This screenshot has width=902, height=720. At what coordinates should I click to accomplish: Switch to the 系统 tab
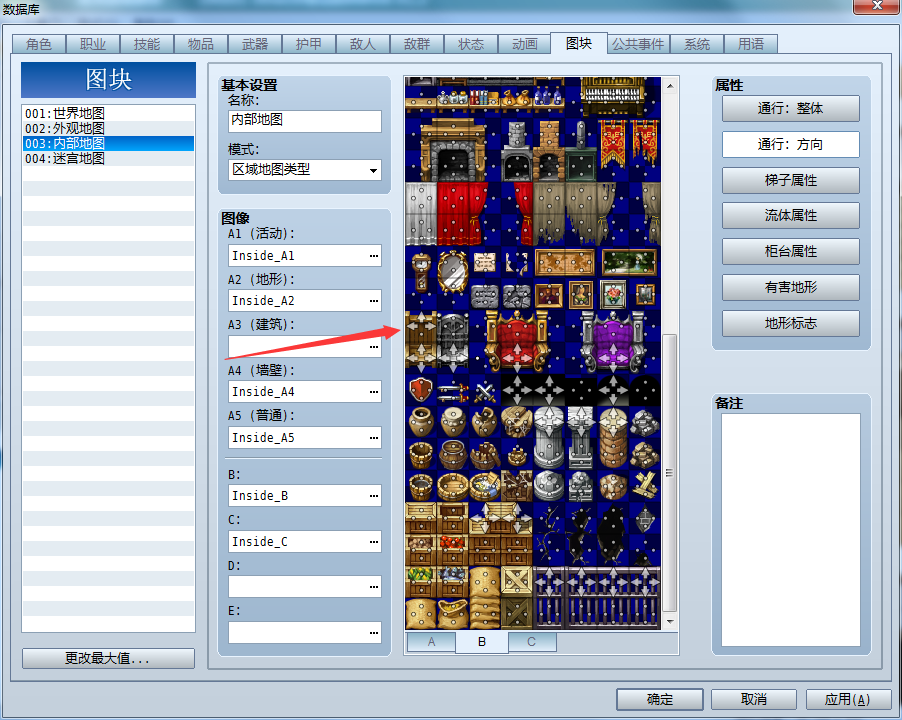click(697, 44)
